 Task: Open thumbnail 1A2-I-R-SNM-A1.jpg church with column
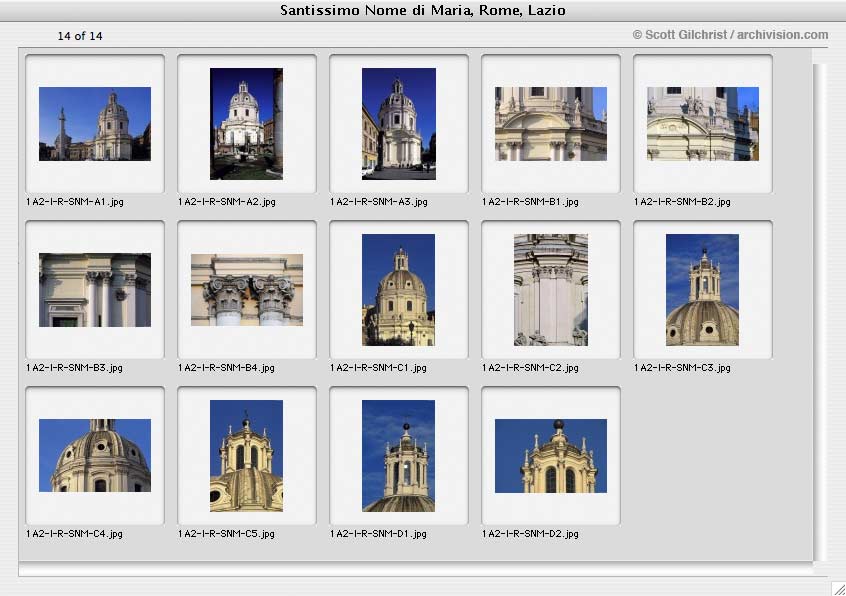pos(95,124)
